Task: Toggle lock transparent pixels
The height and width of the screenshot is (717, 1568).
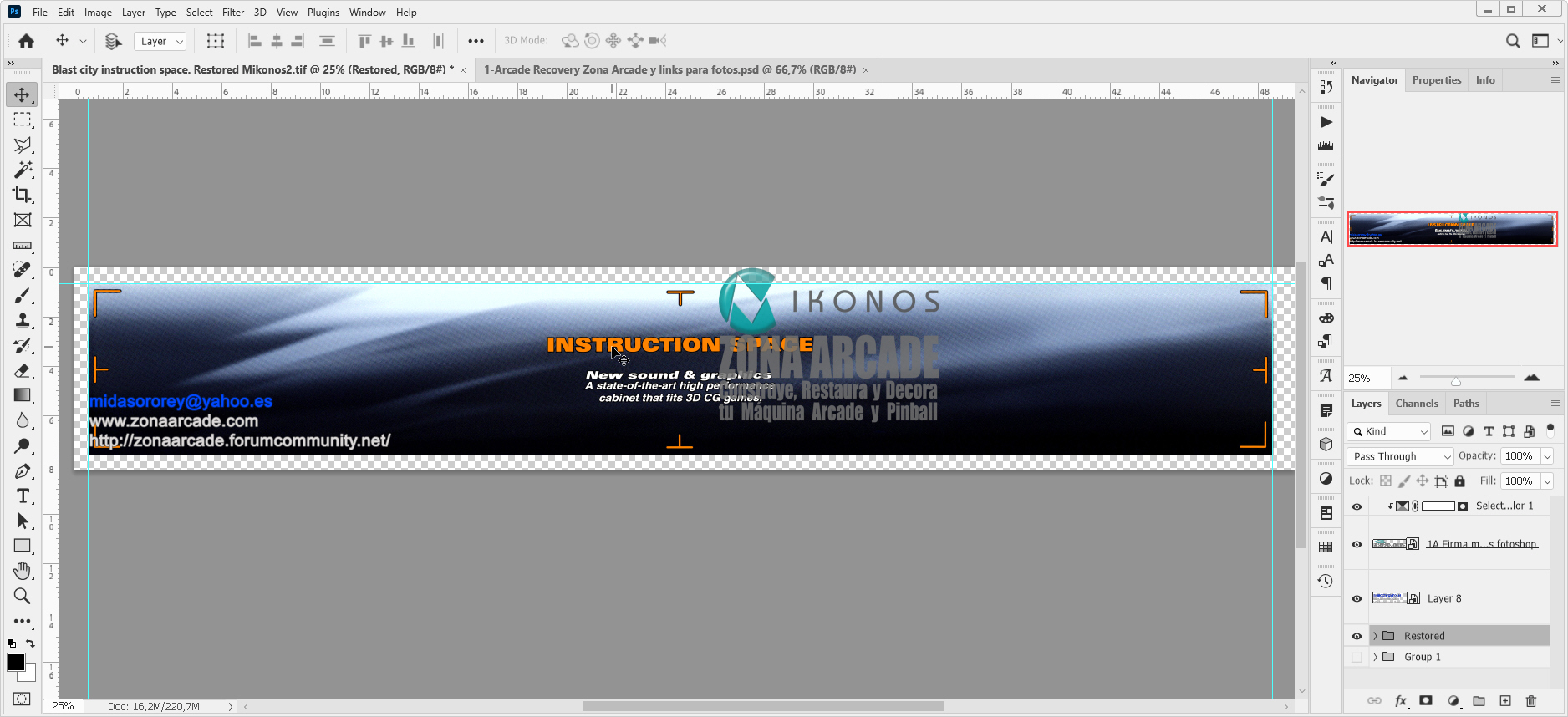Action: pyautogui.click(x=1386, y=481)
